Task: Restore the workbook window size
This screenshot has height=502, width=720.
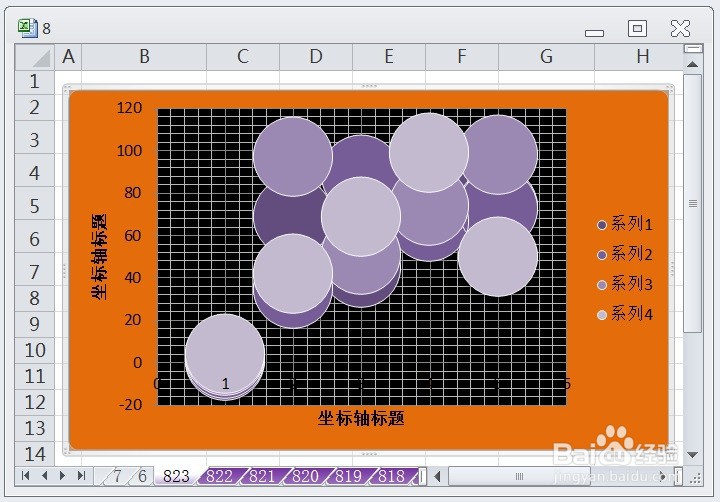Action: 637,28
